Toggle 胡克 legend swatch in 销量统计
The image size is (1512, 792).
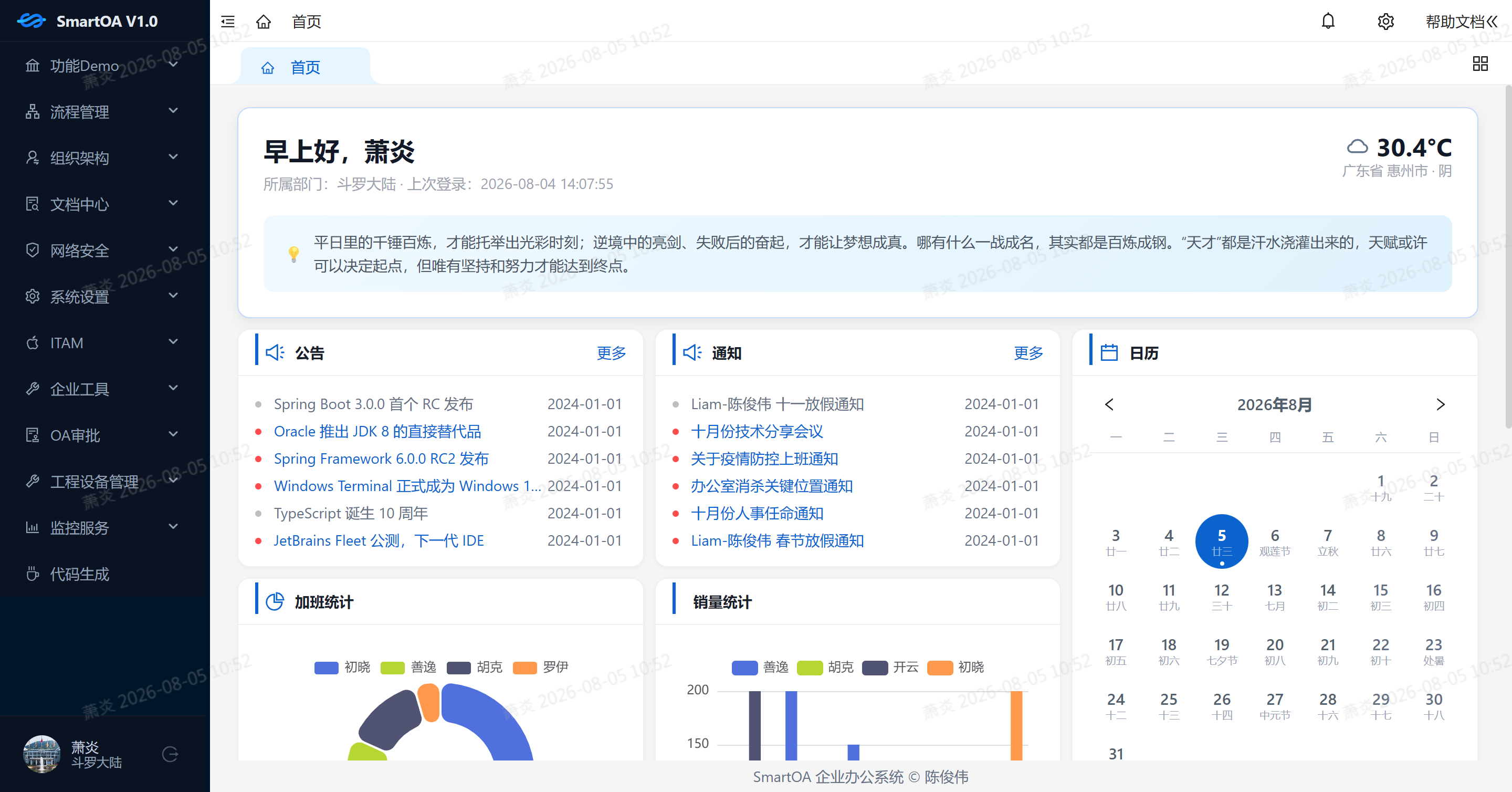coord(810,668)
